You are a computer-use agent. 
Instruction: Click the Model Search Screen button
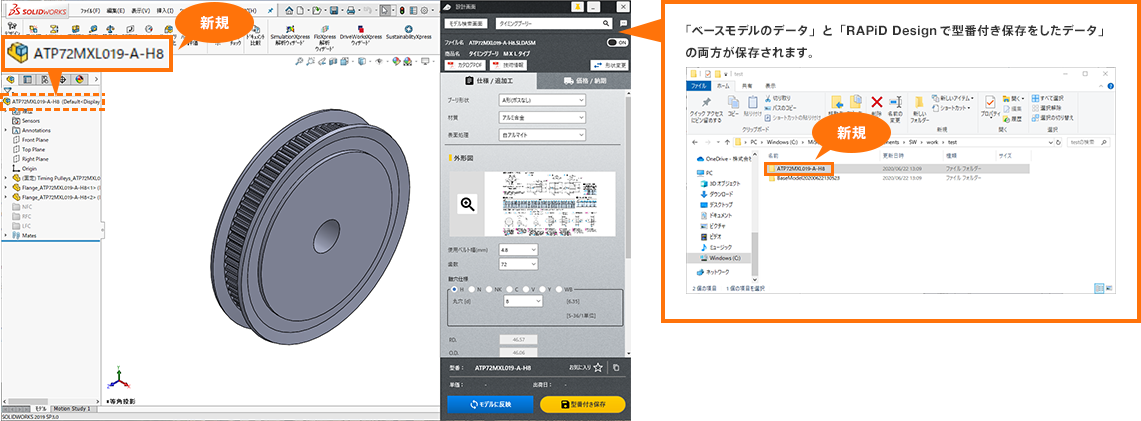pos(467,23)
